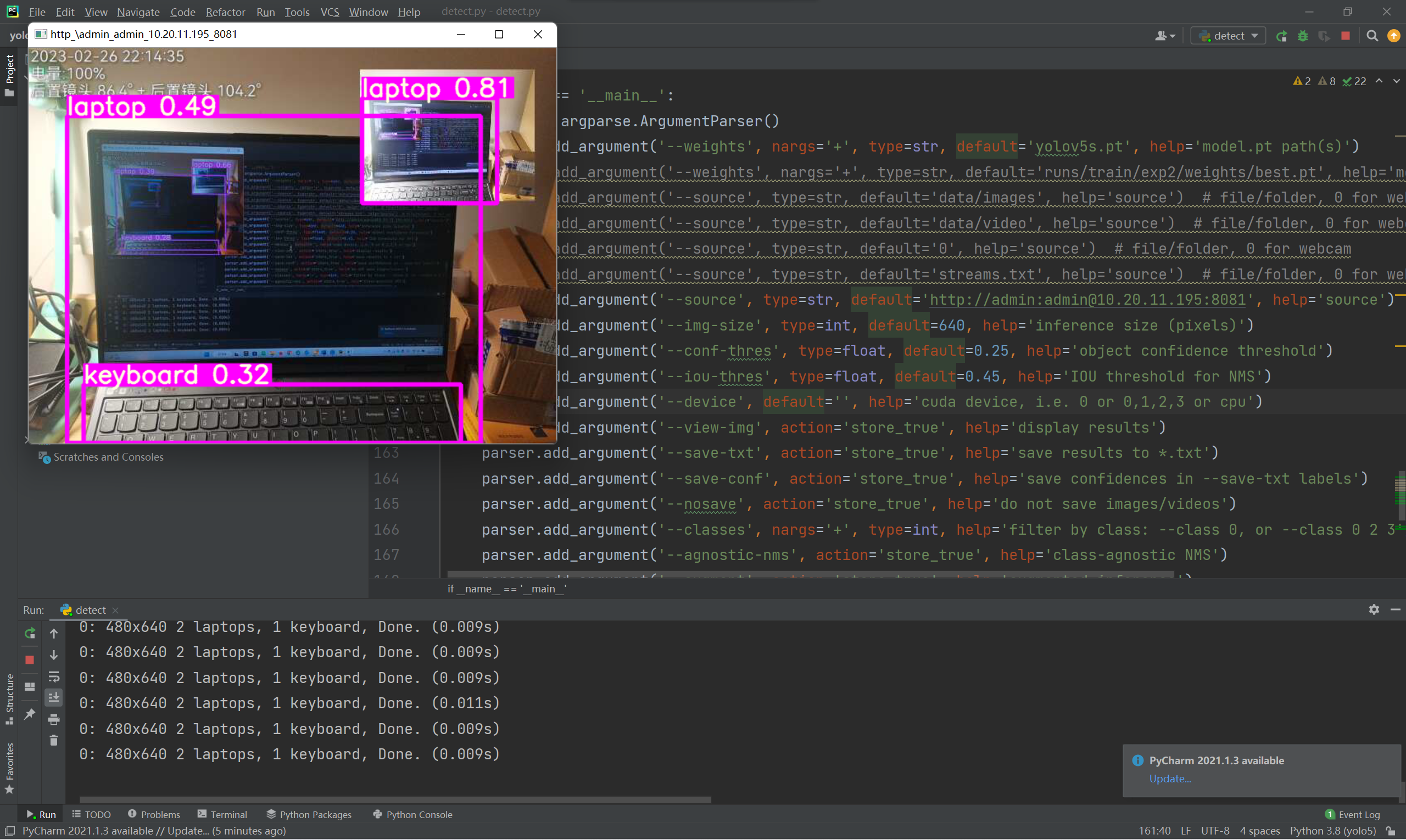Rerun detect from the top toolbar
Image resolution: width=1406 pixels, height=840 pixels.
coord(1281,36)
